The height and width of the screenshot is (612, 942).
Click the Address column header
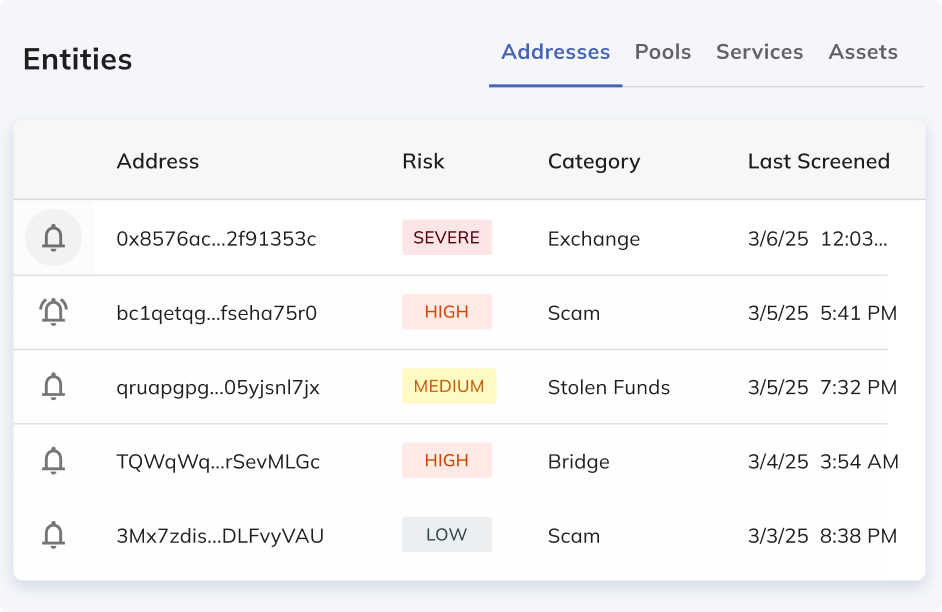[157, 161]
